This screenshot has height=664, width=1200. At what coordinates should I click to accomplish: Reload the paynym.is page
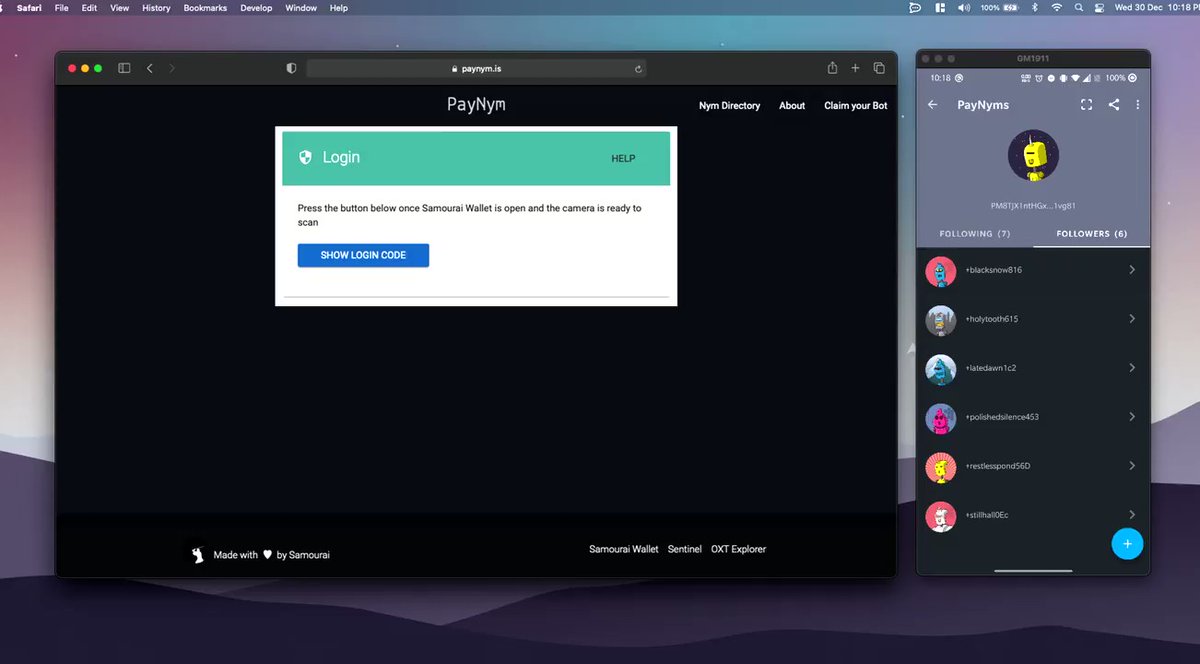(638, 69)
